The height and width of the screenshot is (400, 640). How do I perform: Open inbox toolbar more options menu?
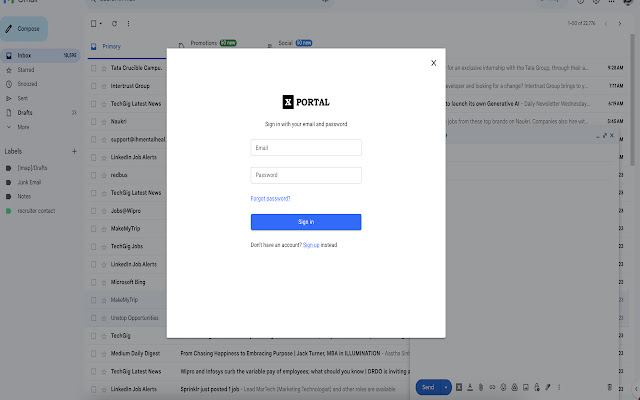[128, 24]
